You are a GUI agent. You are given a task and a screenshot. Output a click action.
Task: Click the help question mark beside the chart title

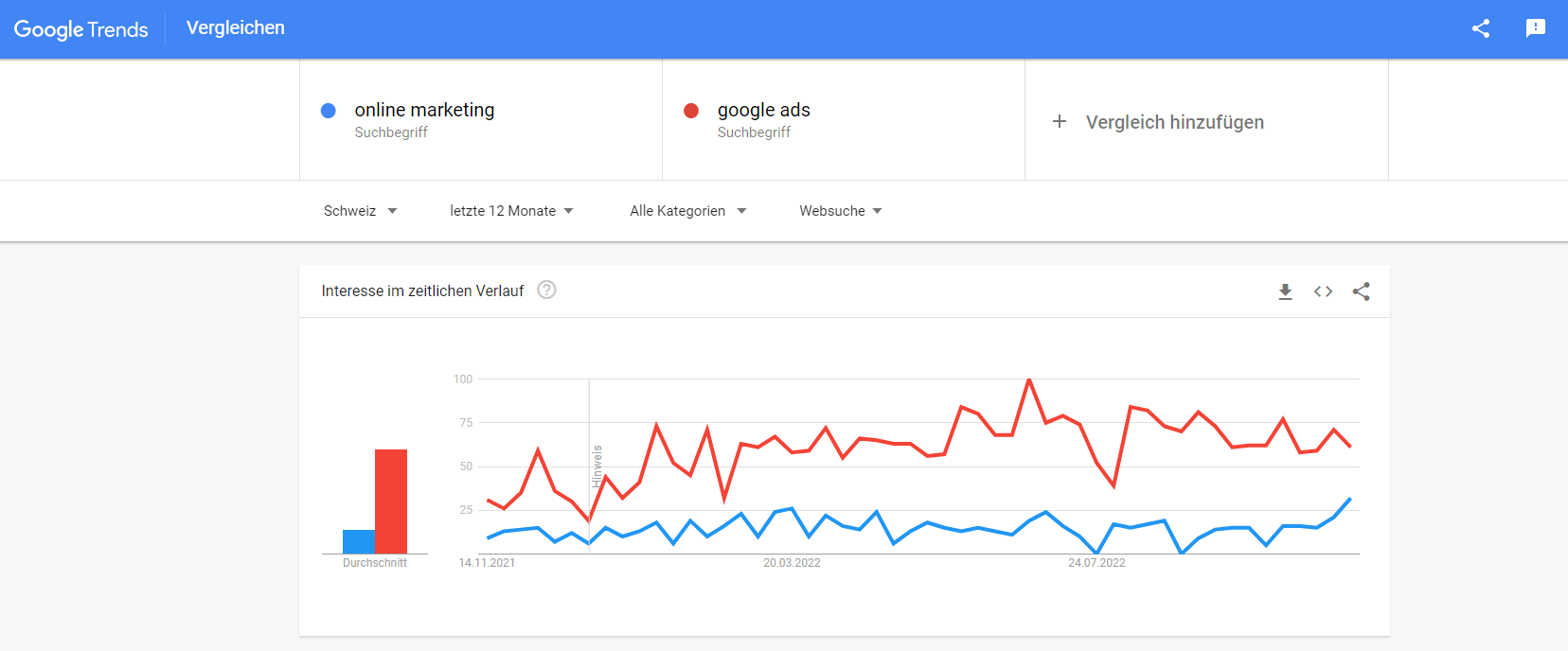click(546, 290)
